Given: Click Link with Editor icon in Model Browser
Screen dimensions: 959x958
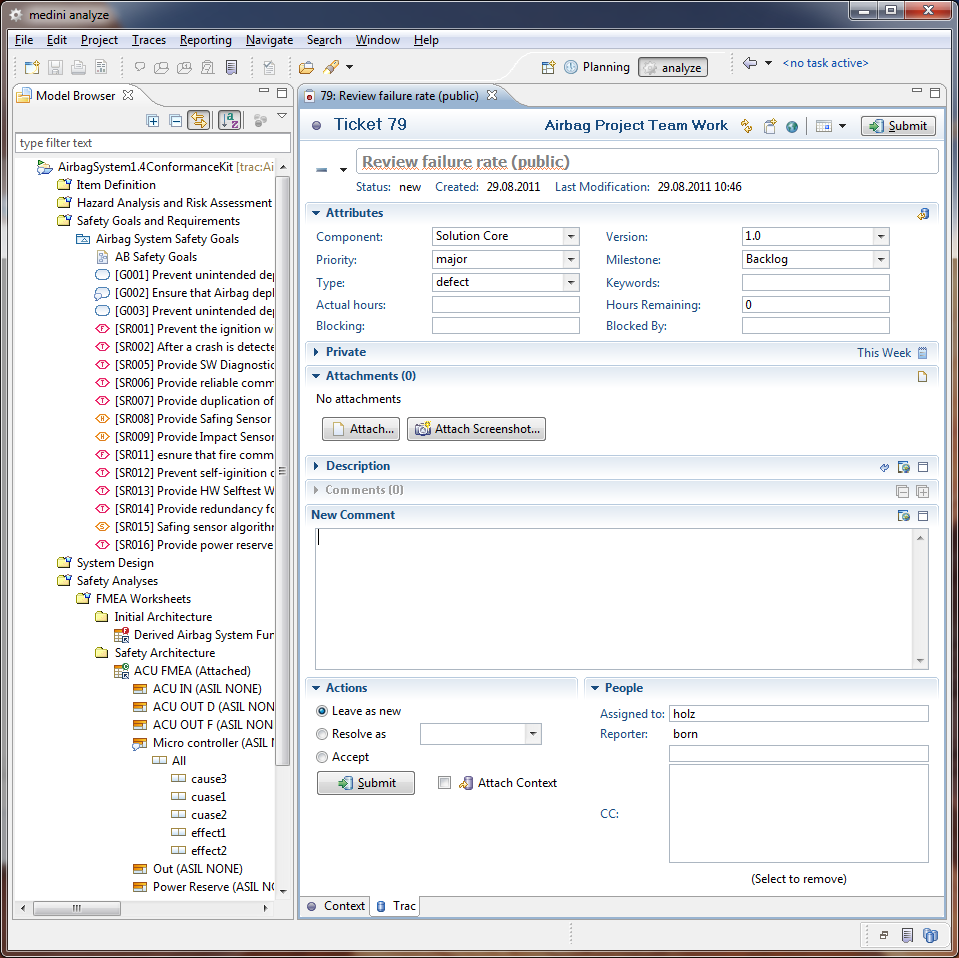Looking at the screenshot, I should pos(198,120).
